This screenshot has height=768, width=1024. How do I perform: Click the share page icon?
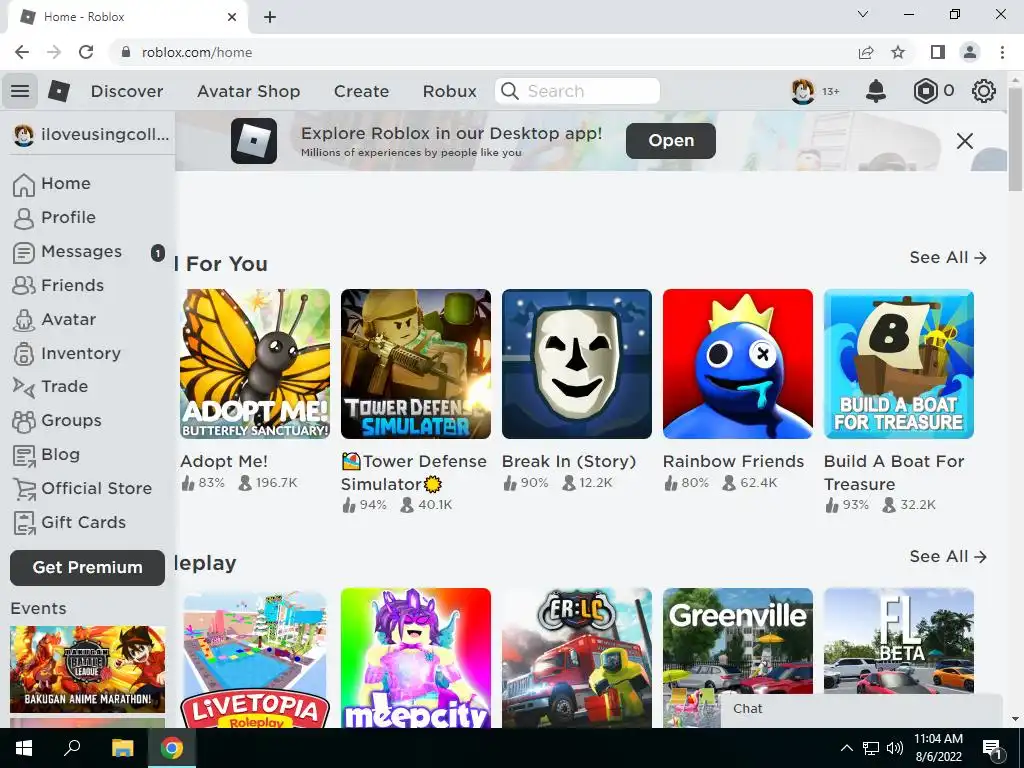866,52
